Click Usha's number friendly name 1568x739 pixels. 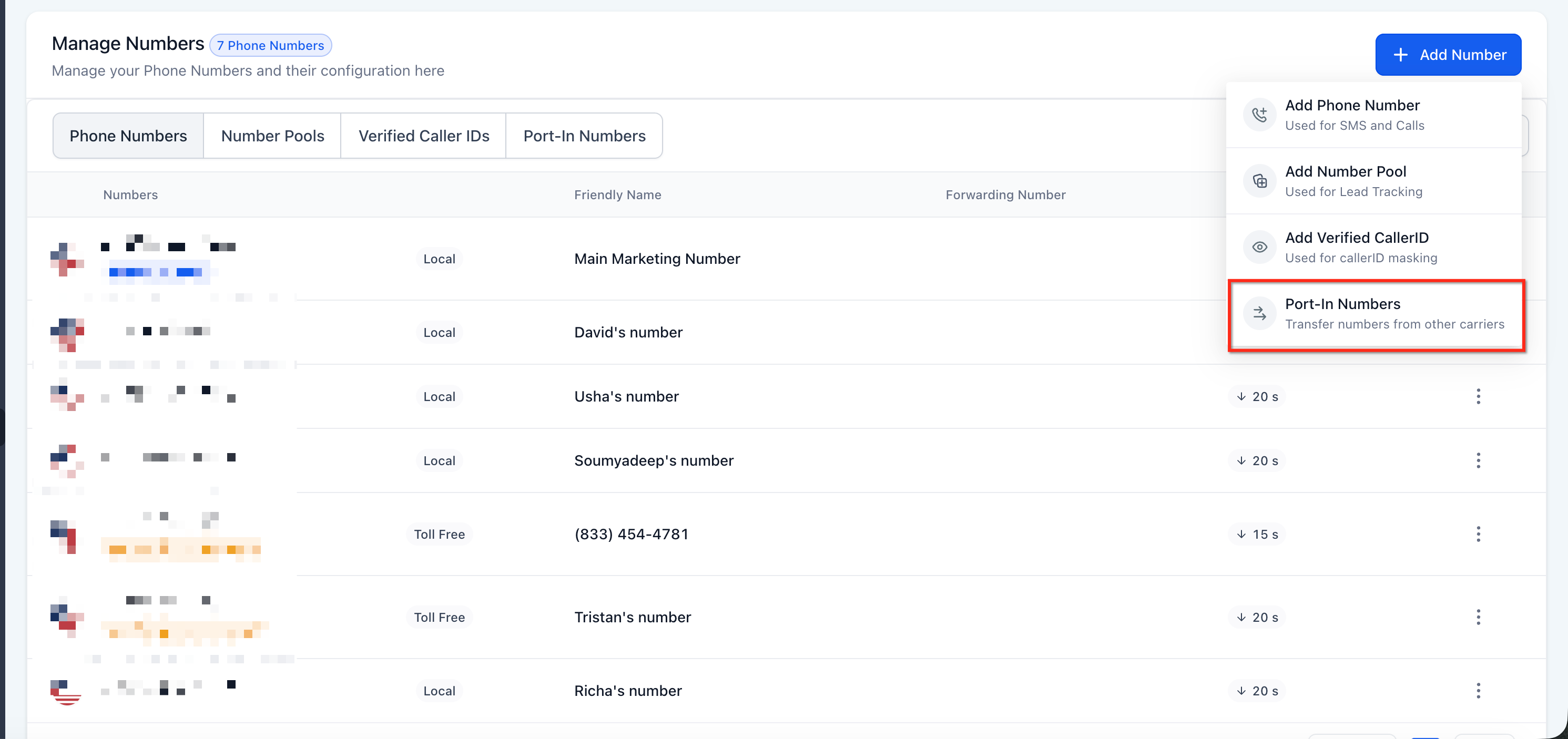coord(626,396)
